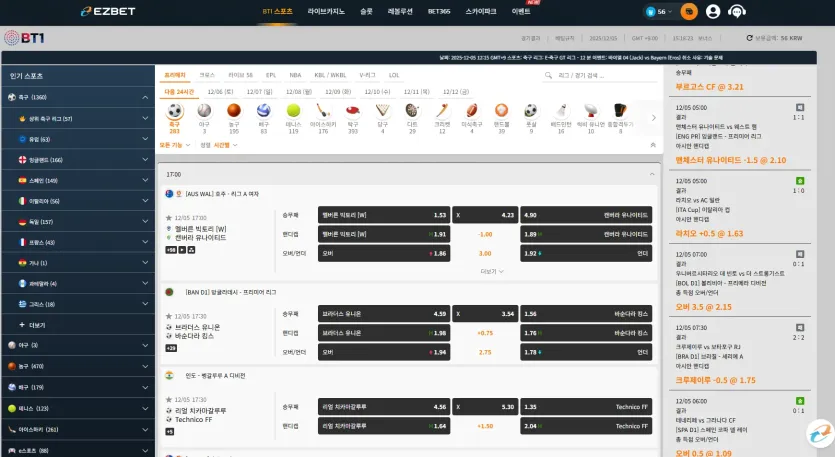Favorite the 12/05 17:30 Brothers Union match star

coord(169,316)
